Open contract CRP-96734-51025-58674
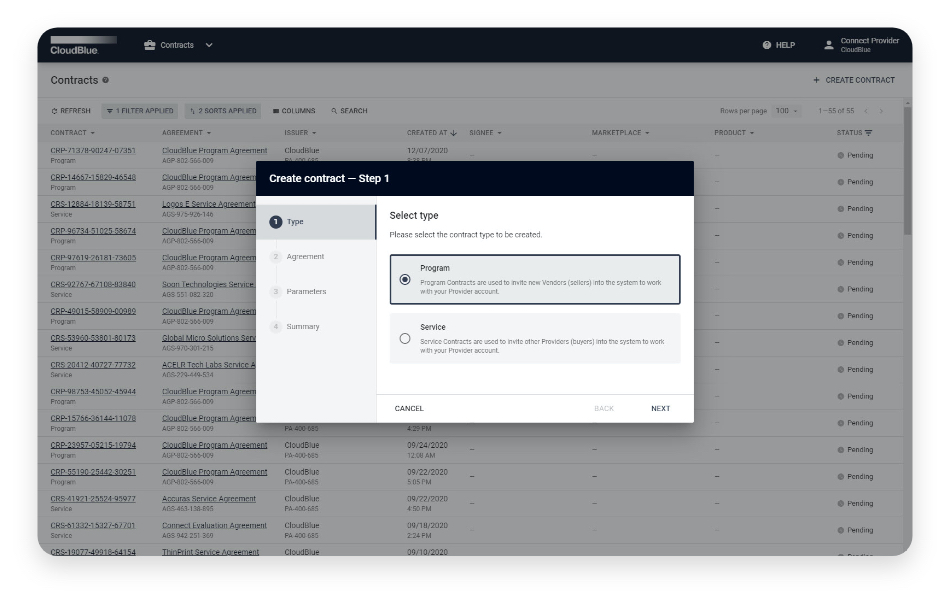This screenshot has height=604, width=950. click(93, 231)
